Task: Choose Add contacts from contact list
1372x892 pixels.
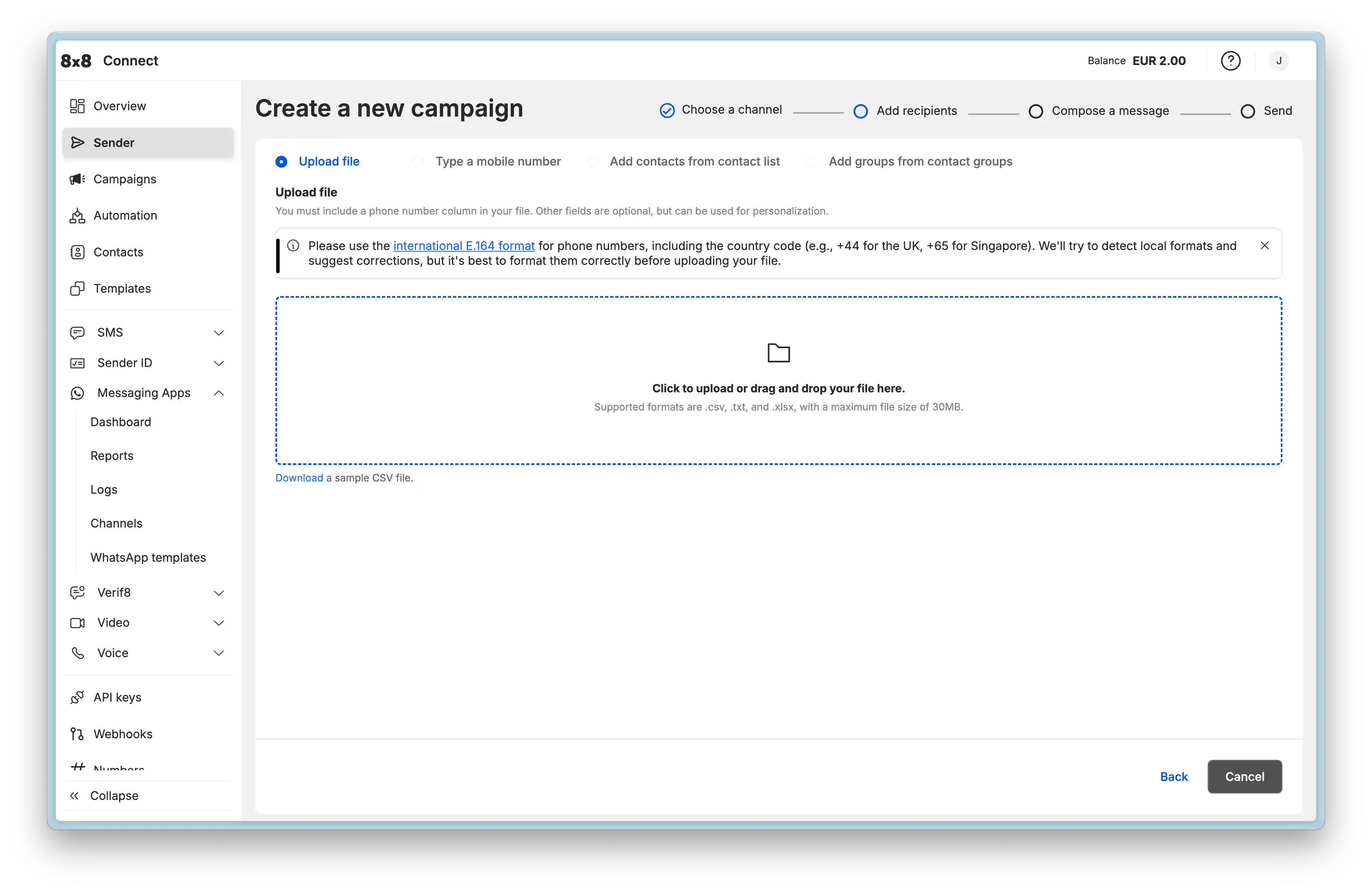Action: pyautogui.click(x=593, y=162)
